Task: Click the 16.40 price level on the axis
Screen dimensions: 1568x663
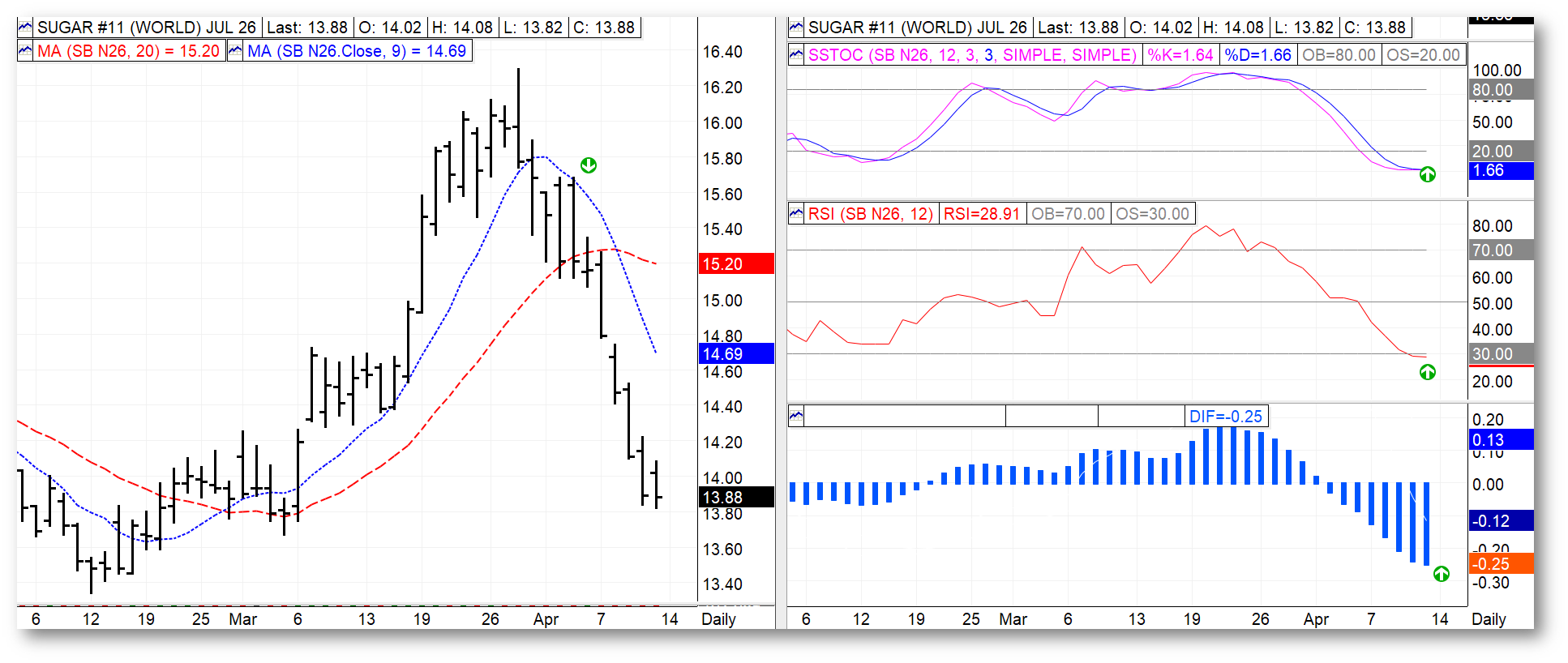Action: click(722, 52)
